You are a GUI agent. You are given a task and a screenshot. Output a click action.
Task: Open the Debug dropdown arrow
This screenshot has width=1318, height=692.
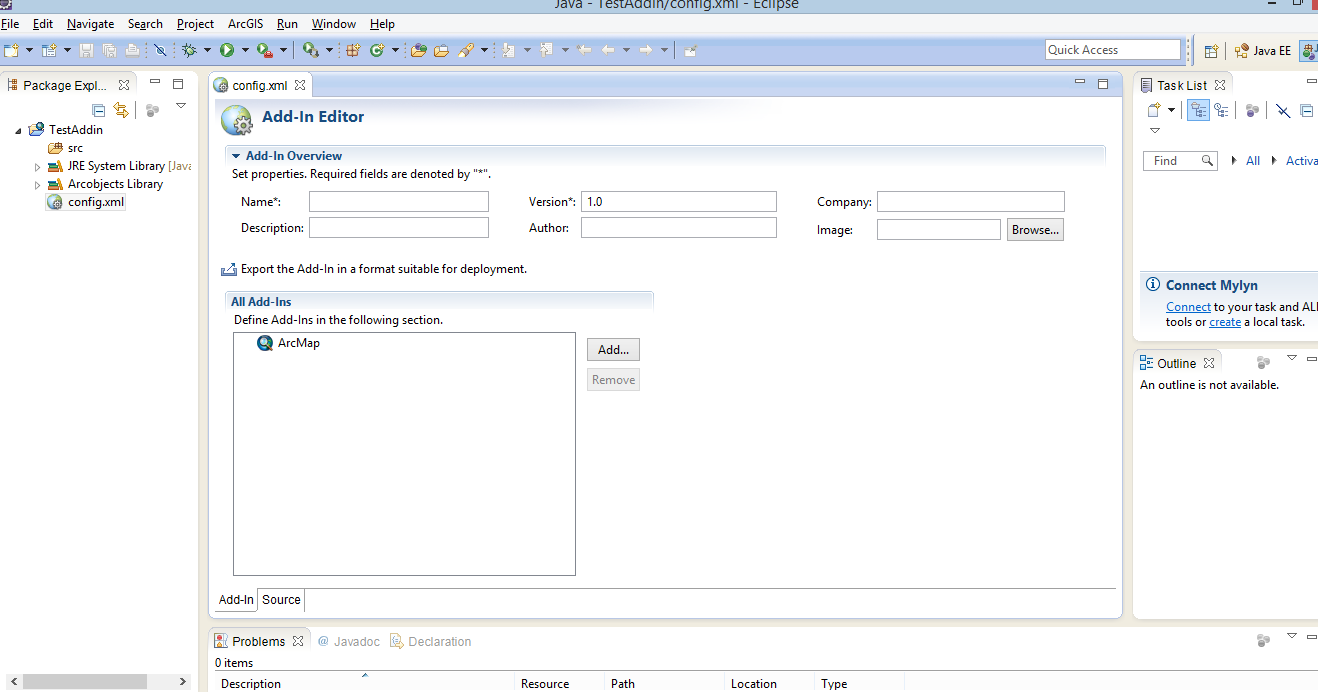207,50
